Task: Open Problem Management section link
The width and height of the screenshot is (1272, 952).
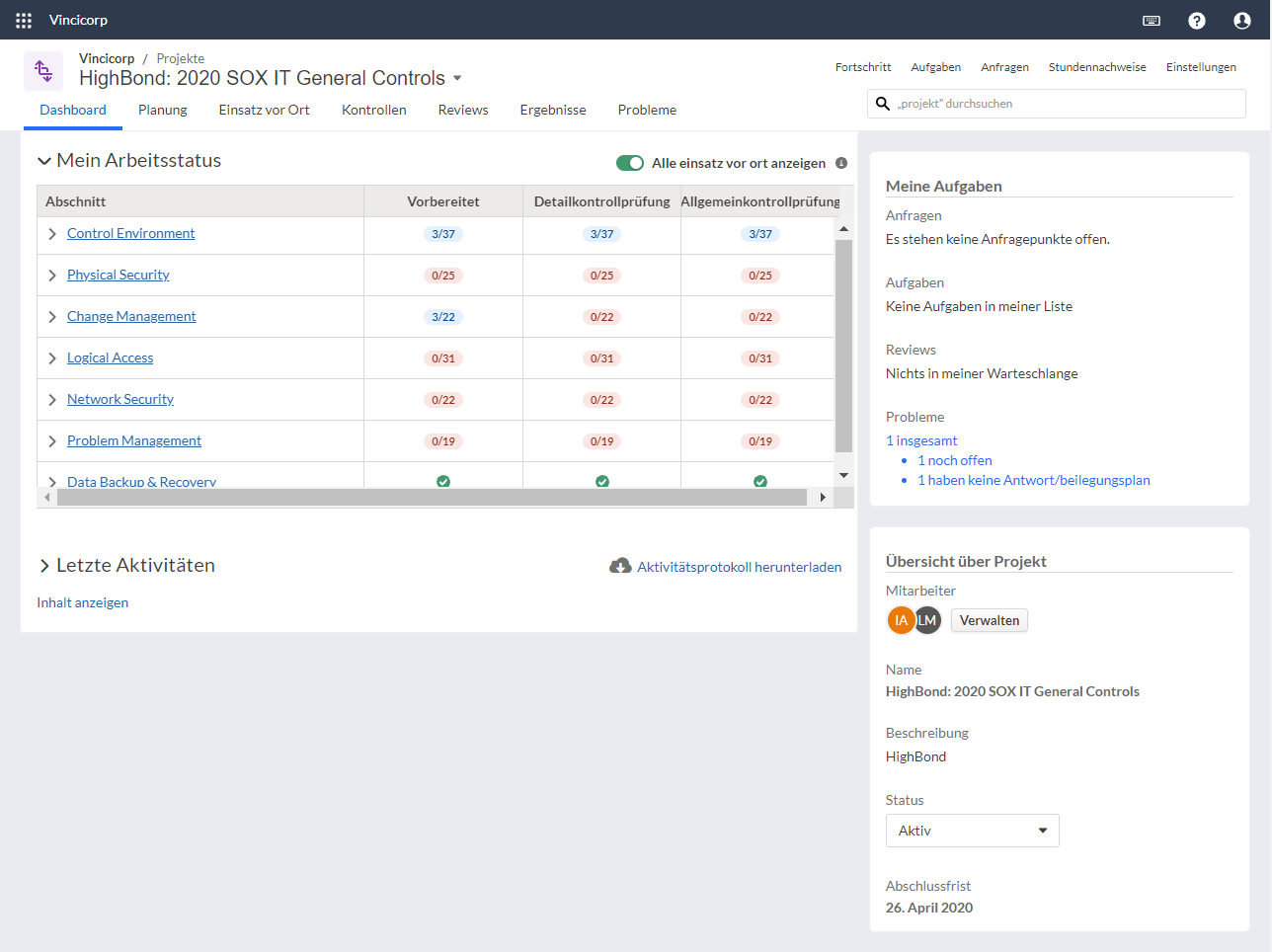Action: 134,440
